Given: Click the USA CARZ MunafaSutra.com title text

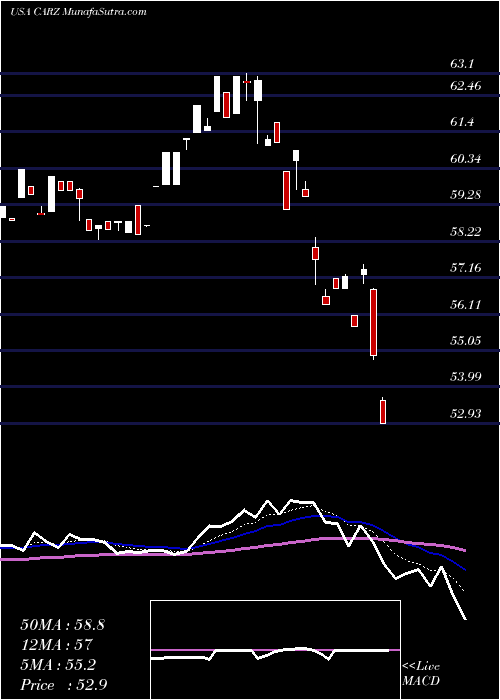Looking at the screenshot, I should point(79,12).
